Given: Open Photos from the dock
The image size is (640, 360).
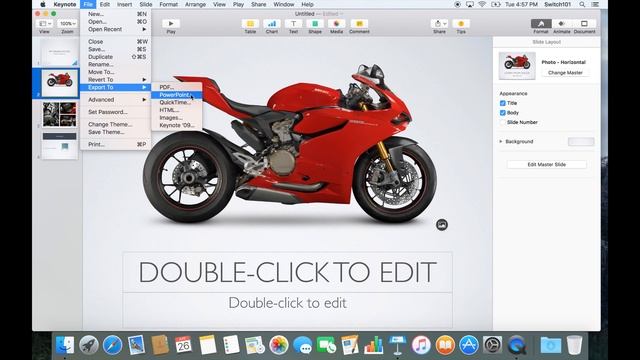Looking at the screenshot, I should tap(279, 345).
